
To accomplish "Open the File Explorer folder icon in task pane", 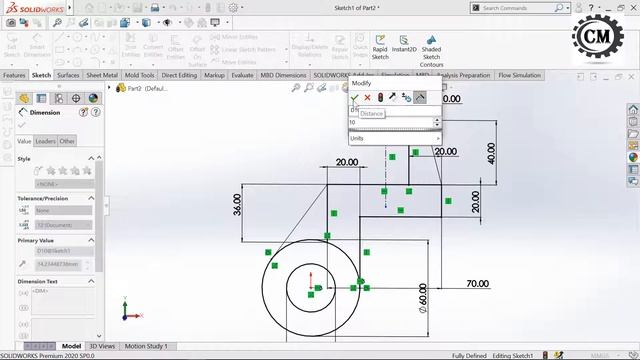I will click(x=633, y=133).
